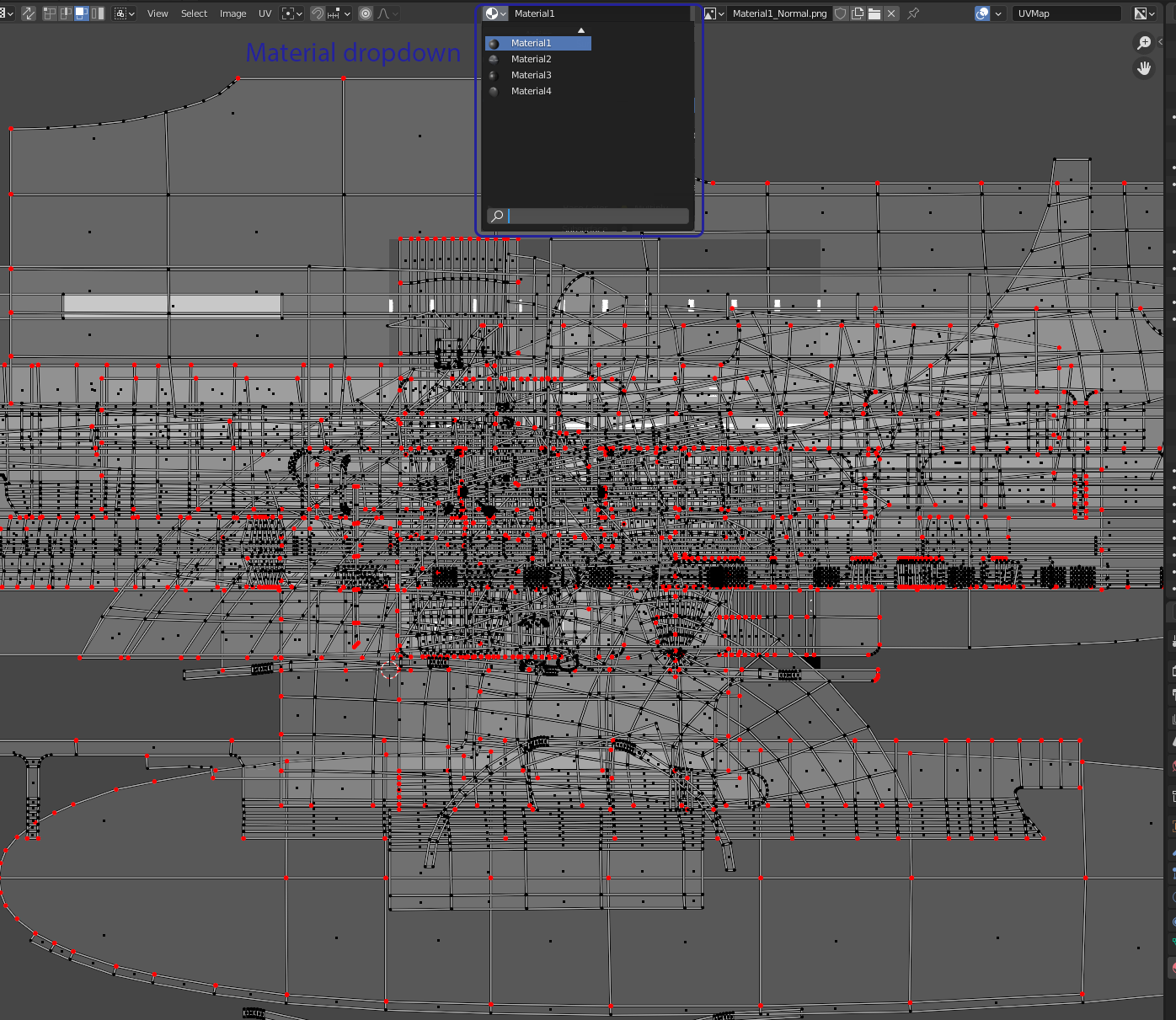The height and width of the screenshot is (1020, 1176).
Task: Select Material1 in the dropdown list
Action: (x=538, y=43)
